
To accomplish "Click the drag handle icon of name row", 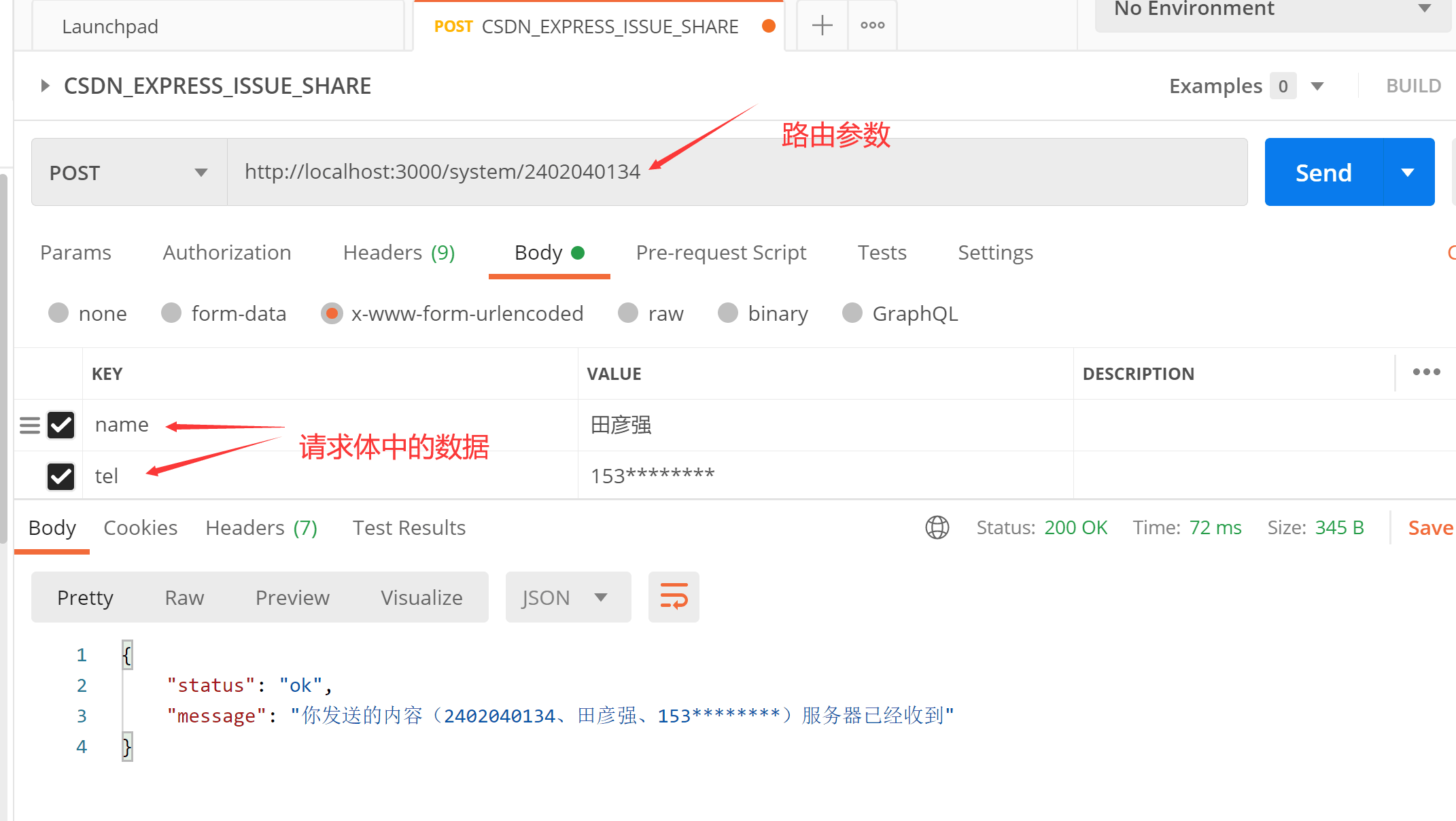I will click(30, 425).
